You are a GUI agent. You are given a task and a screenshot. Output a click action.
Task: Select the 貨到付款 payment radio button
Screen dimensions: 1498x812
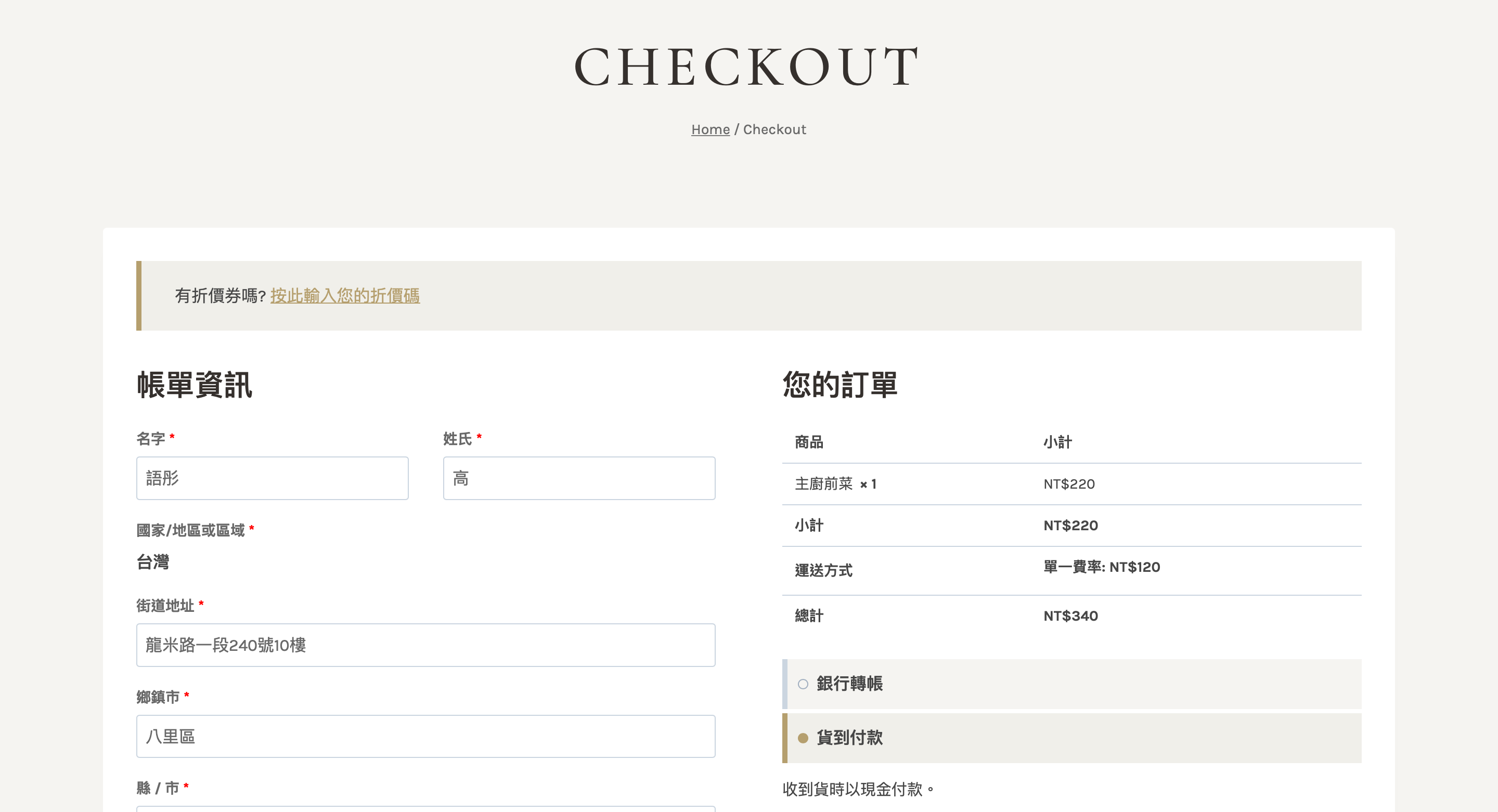pos(803,738)
